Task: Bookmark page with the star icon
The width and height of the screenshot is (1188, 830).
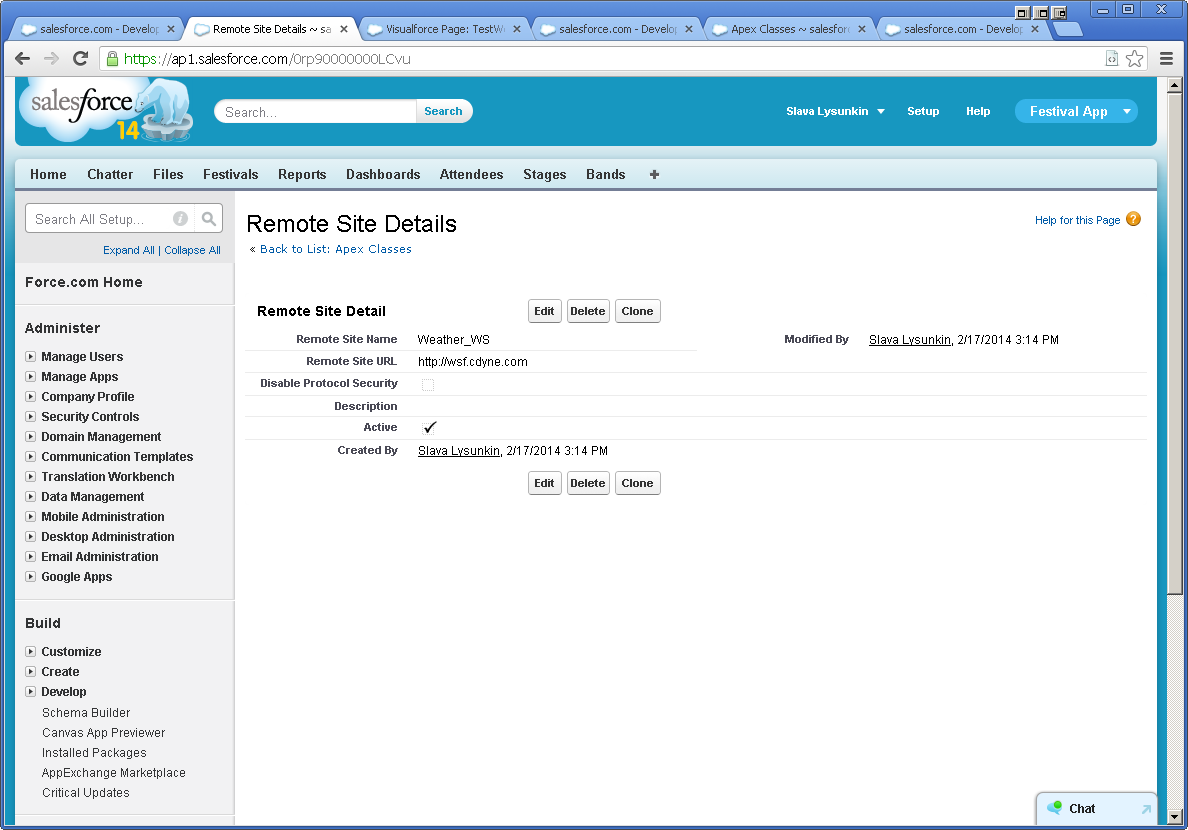Action: pos(1134,58)
